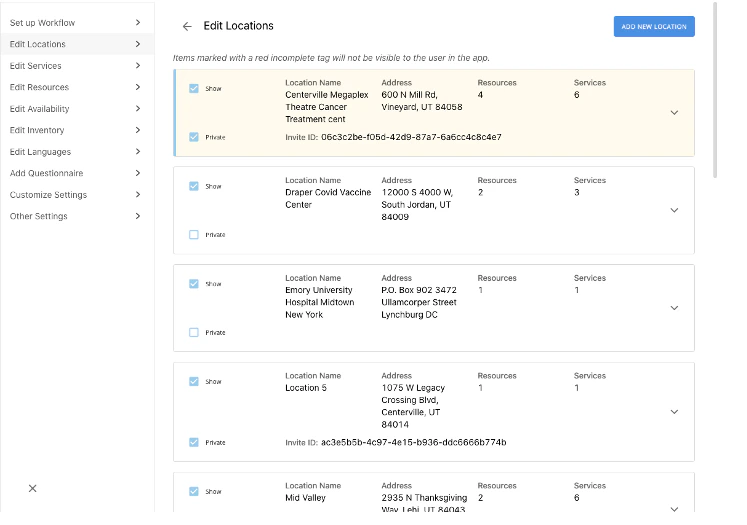The image size is (747, 525).
Task: Click address P.O. Box 902 3472 Ullamcorper Street
Action: 419,303
